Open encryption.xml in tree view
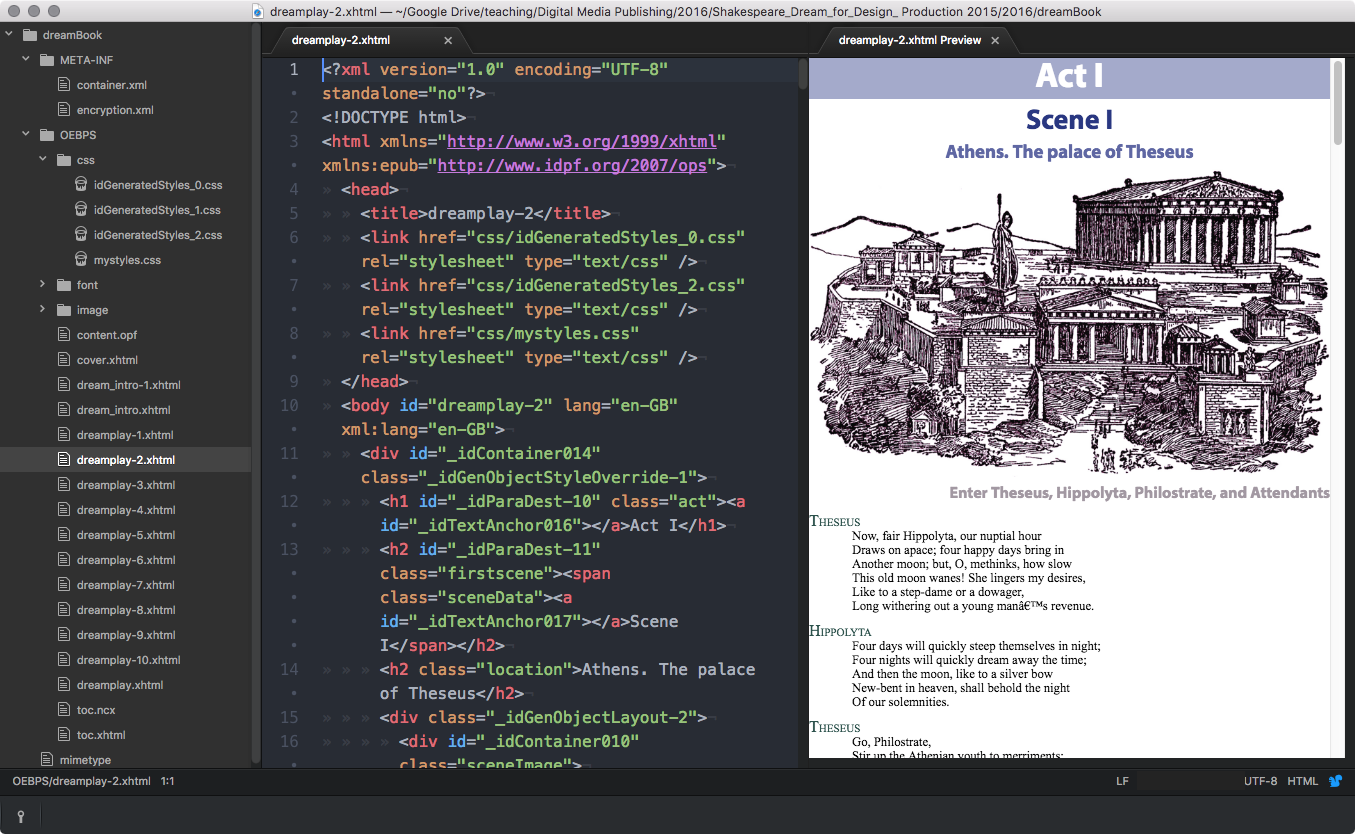The image size is (1355, 834). pos(115,110)
